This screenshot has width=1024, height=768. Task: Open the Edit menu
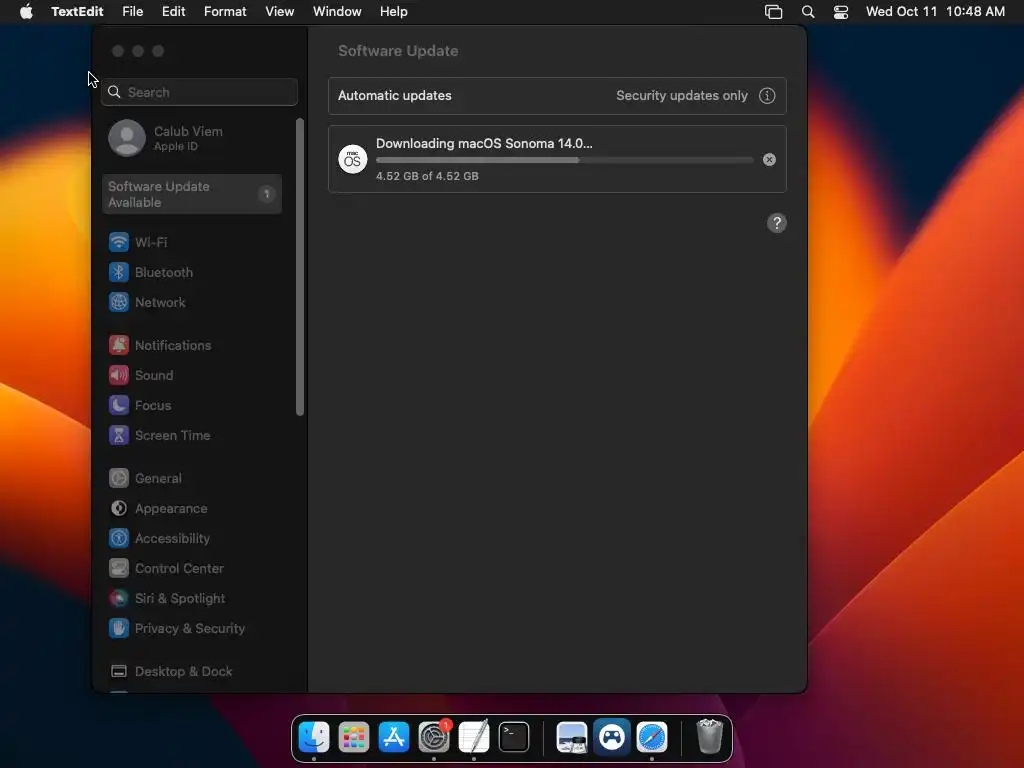point(174,12)
